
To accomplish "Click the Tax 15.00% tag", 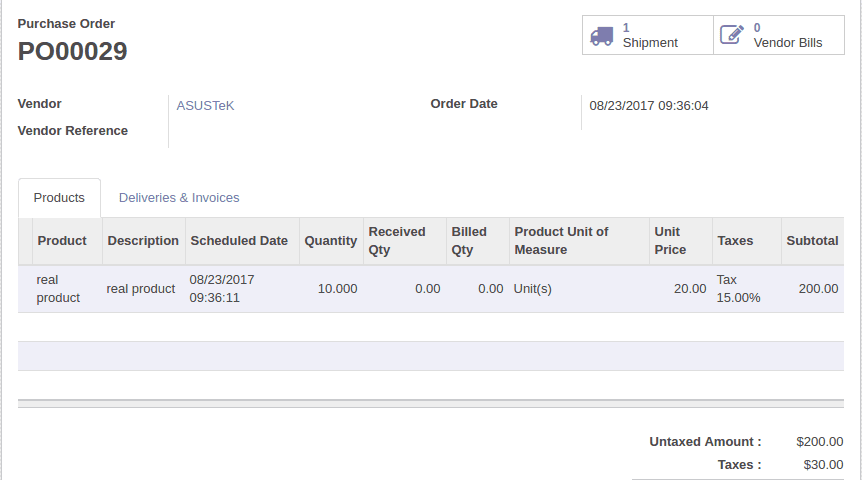I will coord(738,289).
